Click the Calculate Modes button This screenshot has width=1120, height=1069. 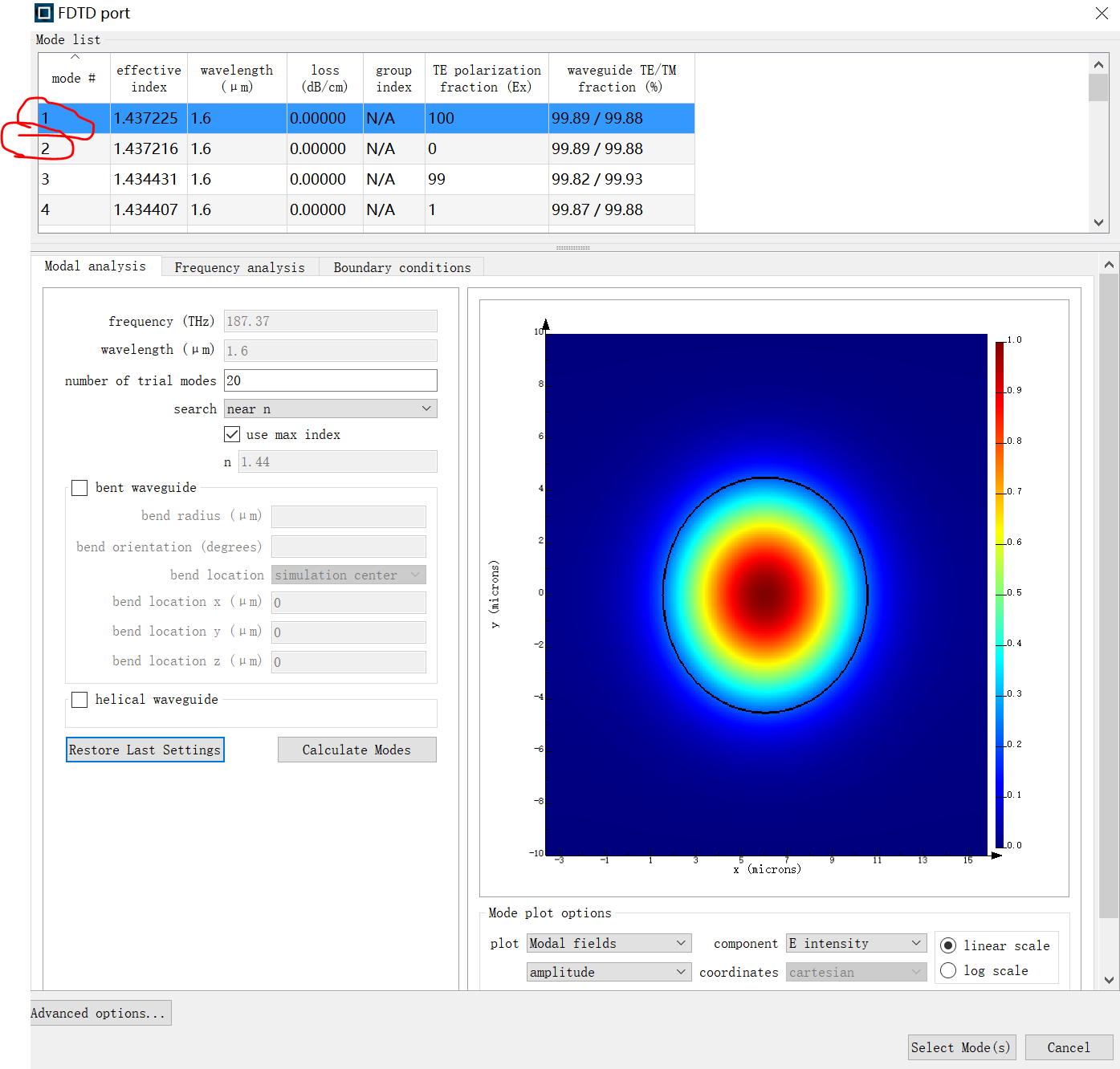(x=356, y=750)
